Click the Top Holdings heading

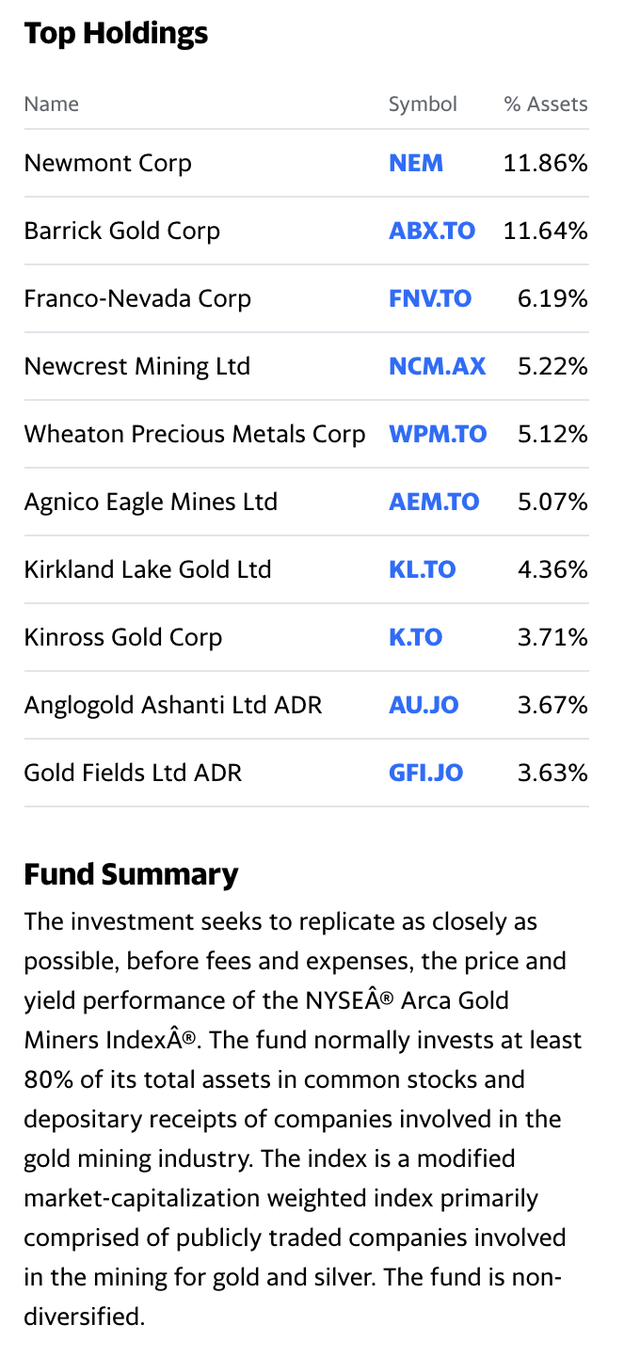tap(116, 34)
